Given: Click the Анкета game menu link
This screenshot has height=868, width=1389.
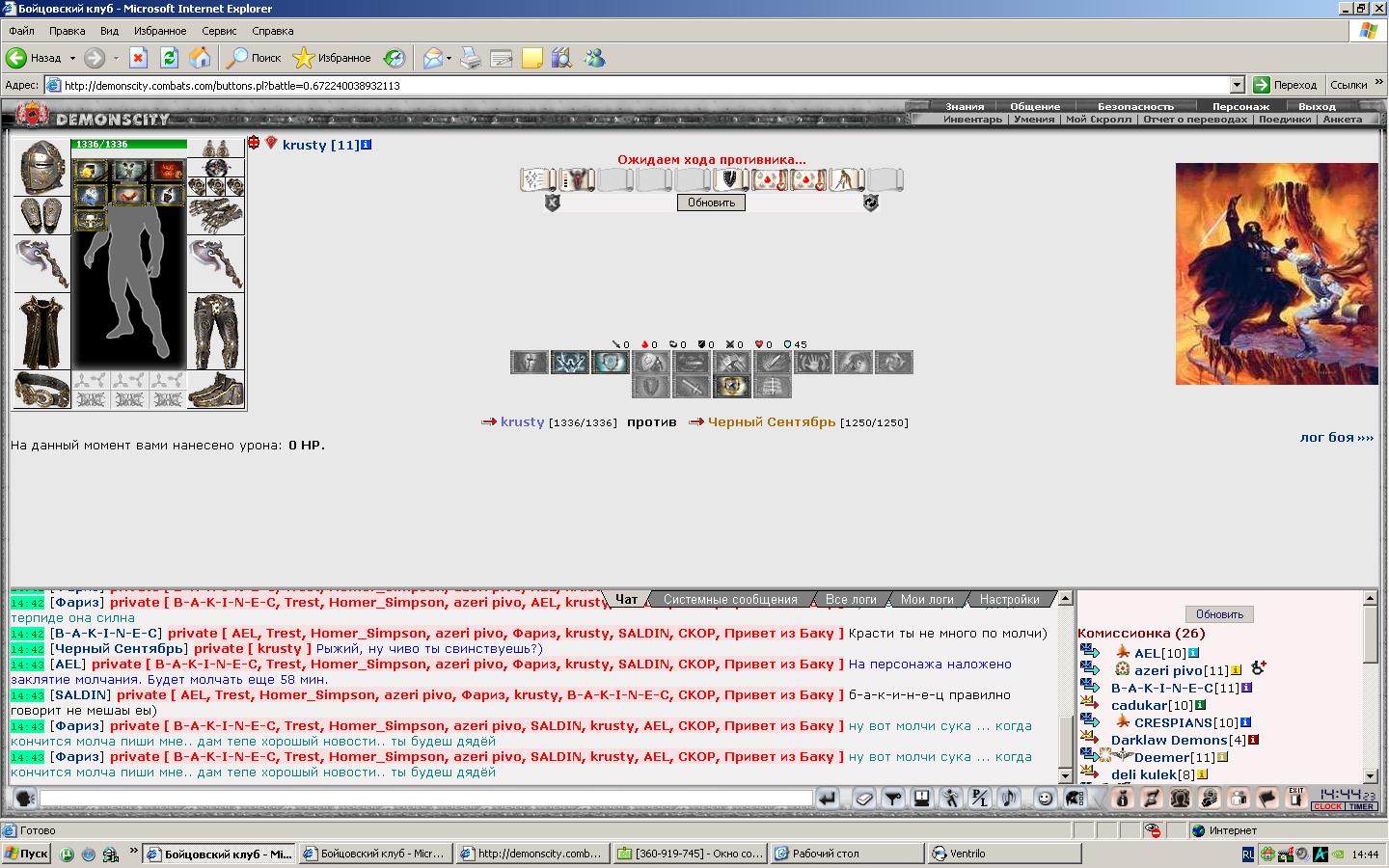Looking at the screenshot, I should point(1342,120).
